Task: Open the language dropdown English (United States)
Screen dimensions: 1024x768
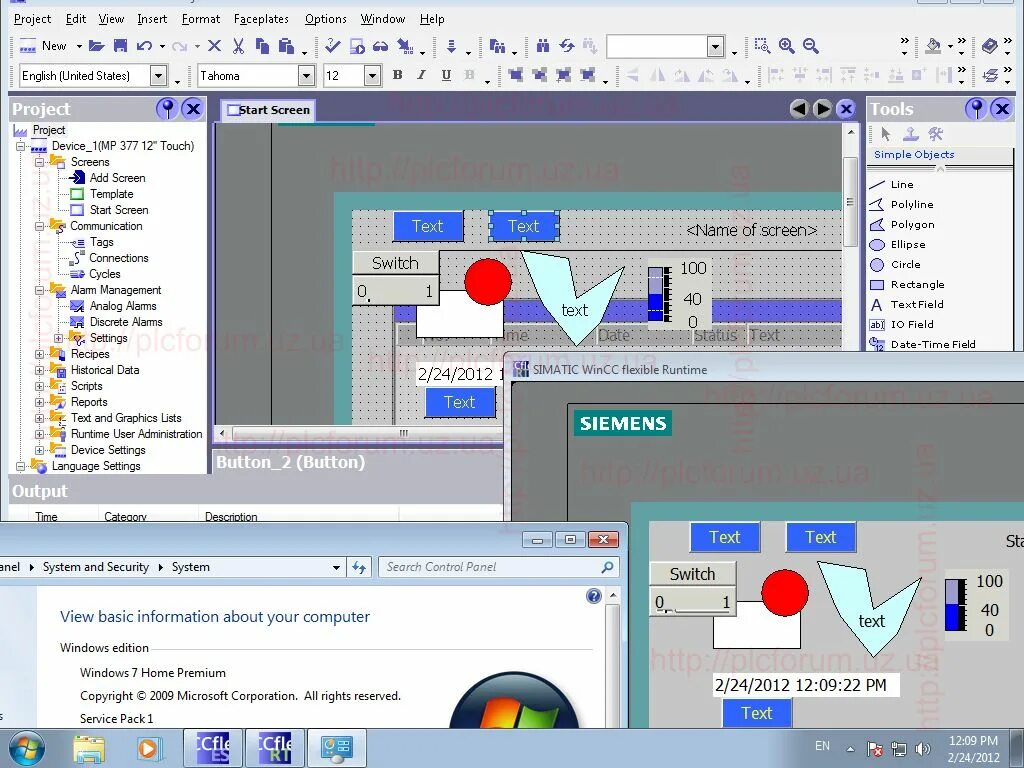Action: [158, 76]
